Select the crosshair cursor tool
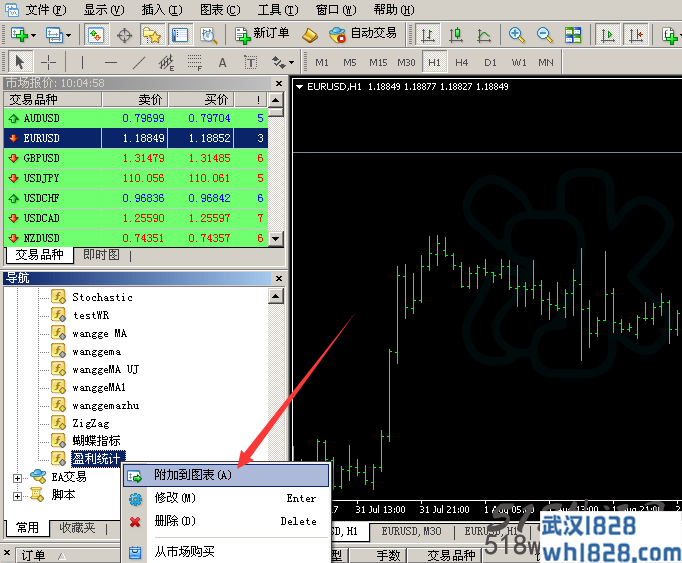This screenshot has height=563, width=682. [x=48, y=62]
